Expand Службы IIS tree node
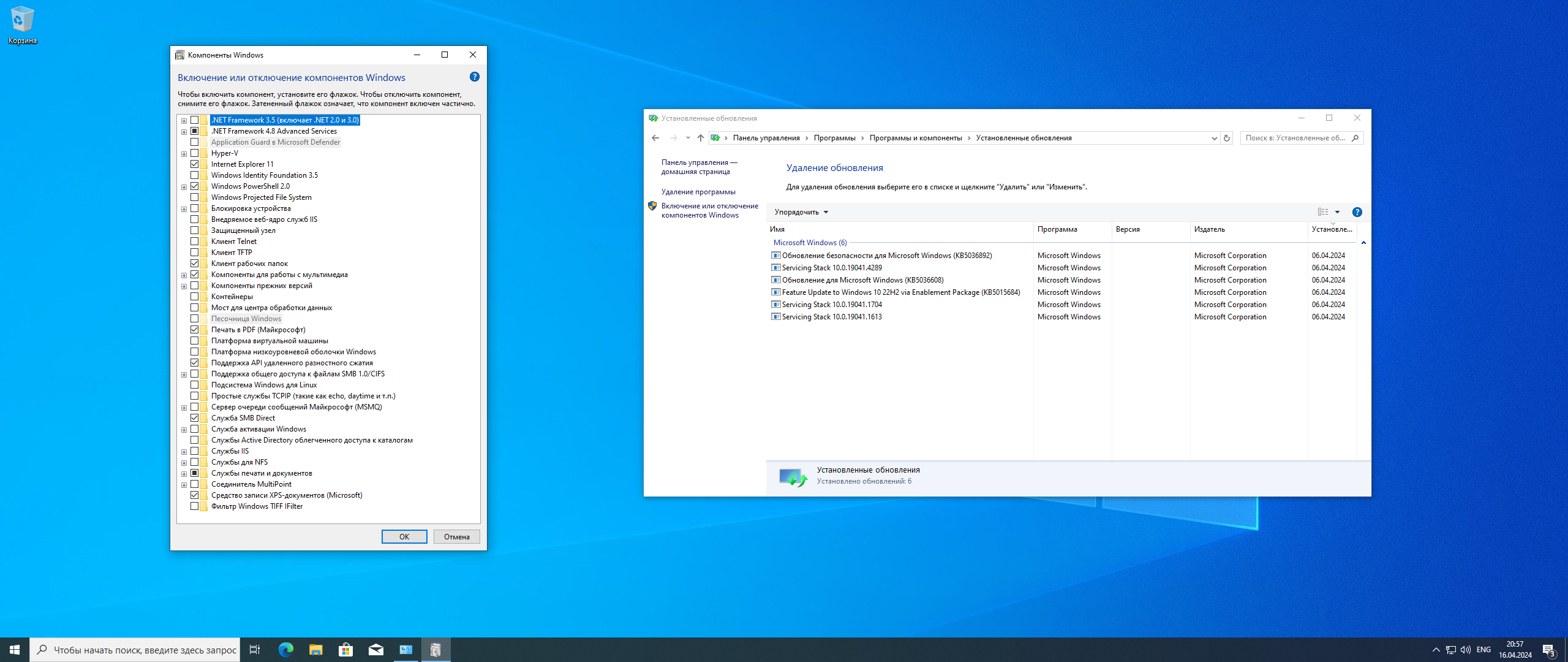The height and width of the screenshot is (662, 1568). click(184, 452)
